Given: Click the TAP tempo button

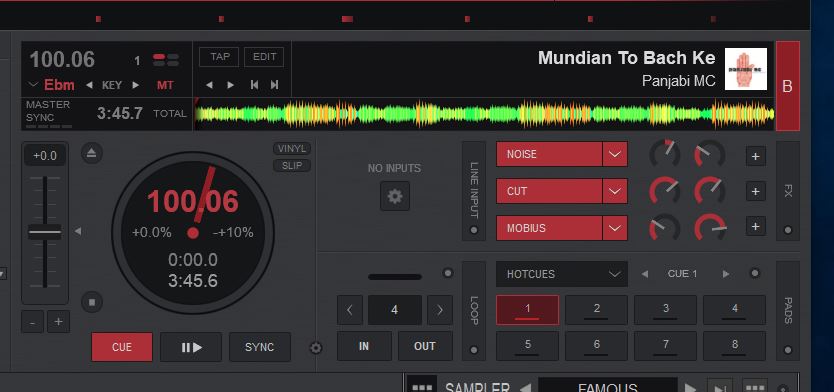Looking at the screenshot, I should (219, 57).
